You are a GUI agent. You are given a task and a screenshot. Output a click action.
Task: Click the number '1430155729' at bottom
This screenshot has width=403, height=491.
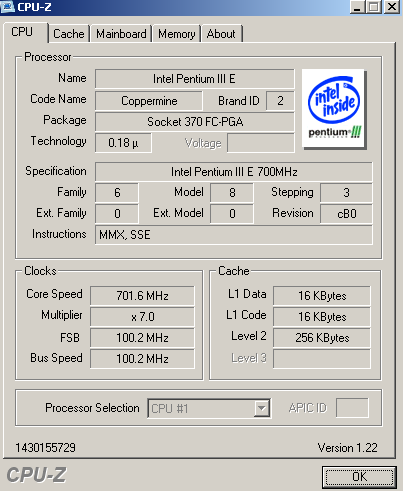pyautogui.click(x=46, y=448)
